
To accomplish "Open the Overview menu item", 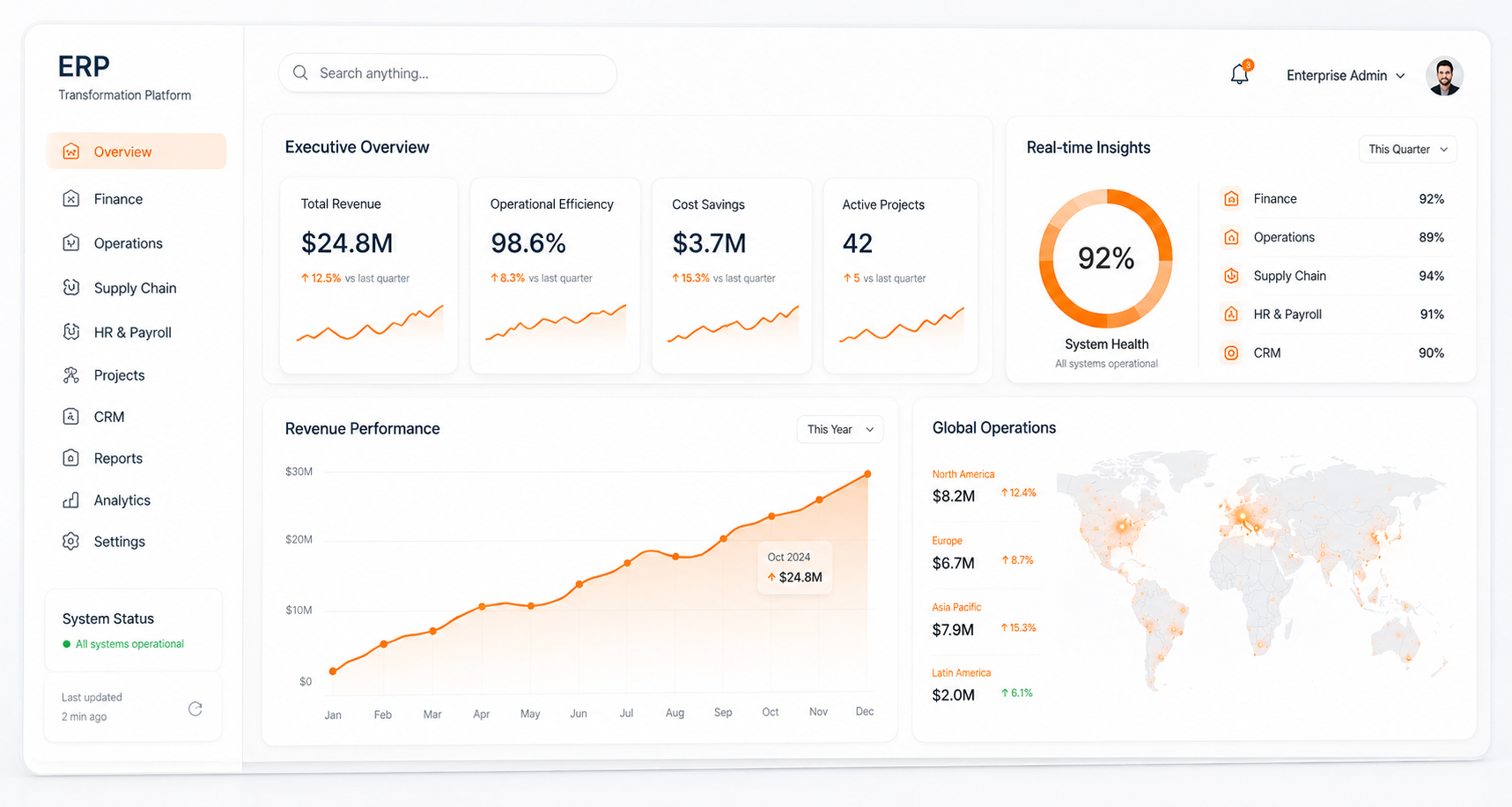I will pyautogui.click(x=136, y=152).
